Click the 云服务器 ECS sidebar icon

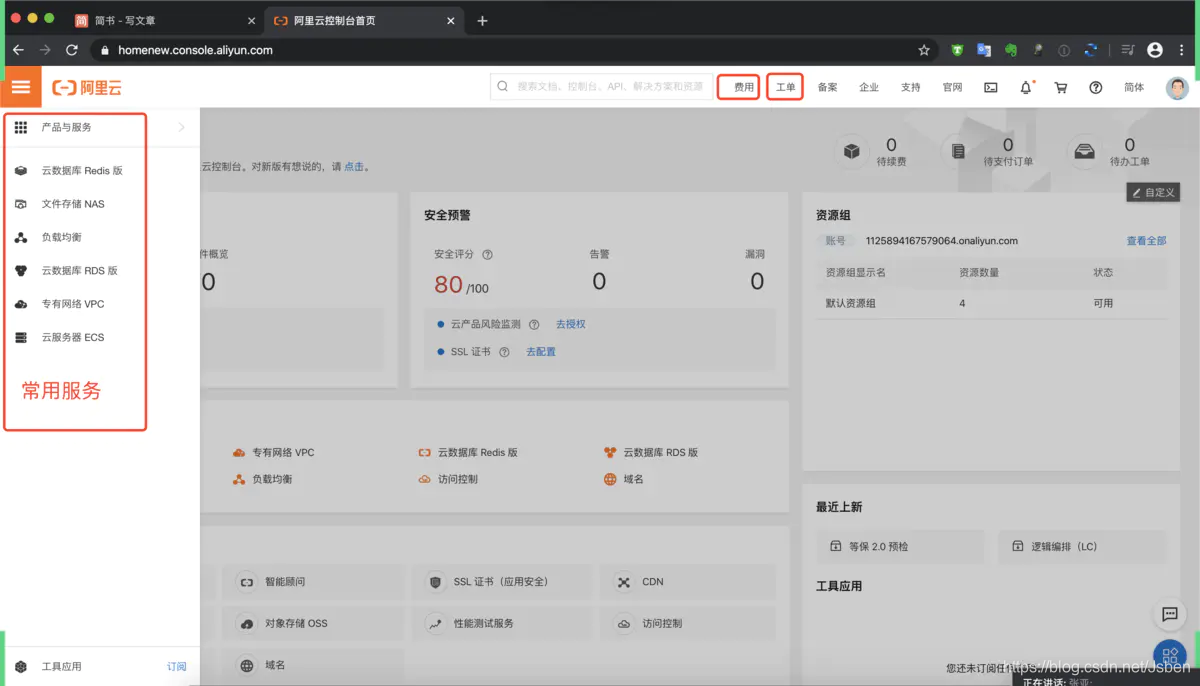[x=21, y=337]
